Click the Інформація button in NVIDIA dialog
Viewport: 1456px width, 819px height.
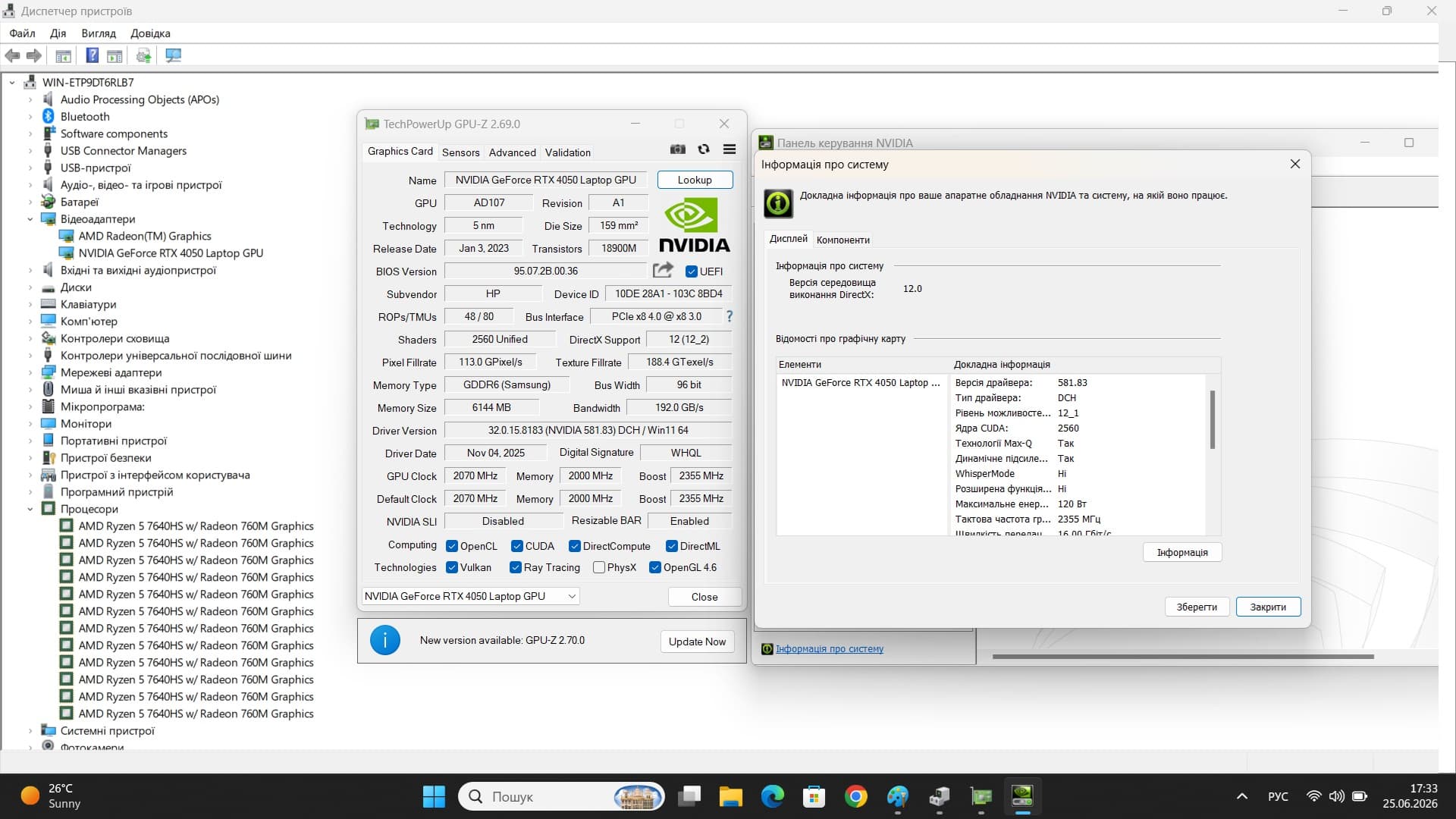click(1182, 552)
